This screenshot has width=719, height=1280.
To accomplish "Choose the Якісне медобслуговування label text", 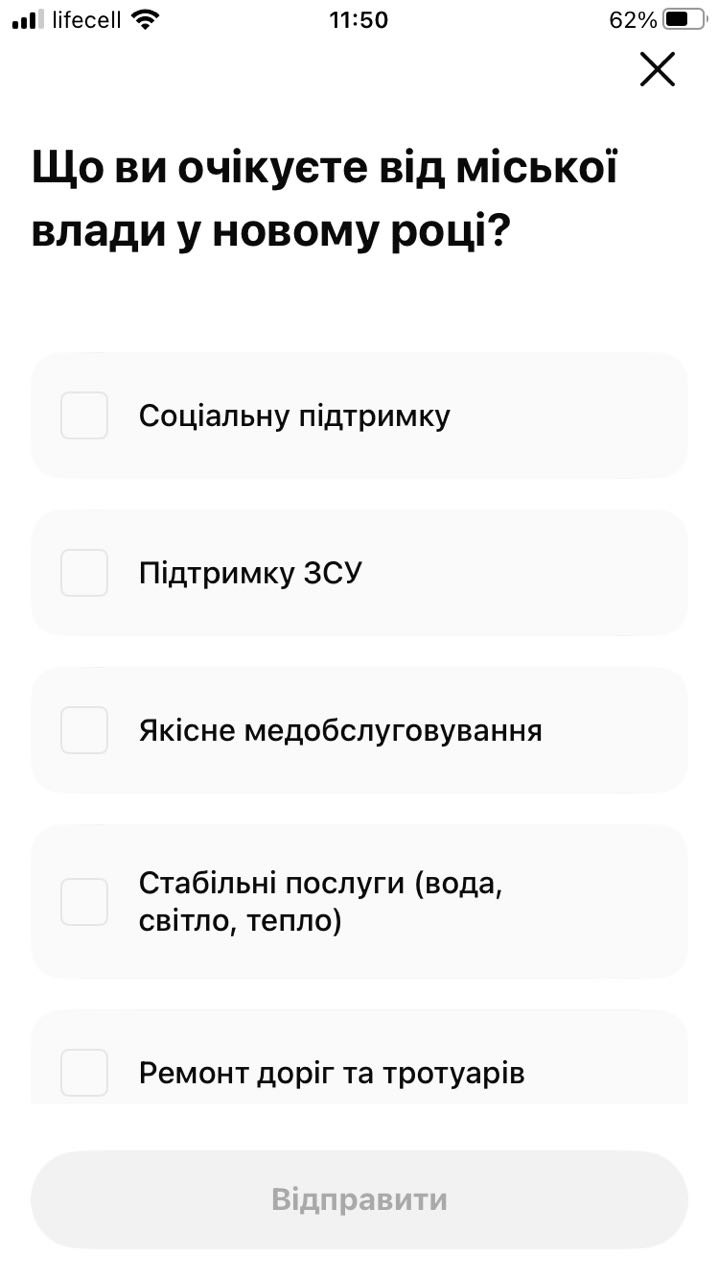I will coord(340,731).
